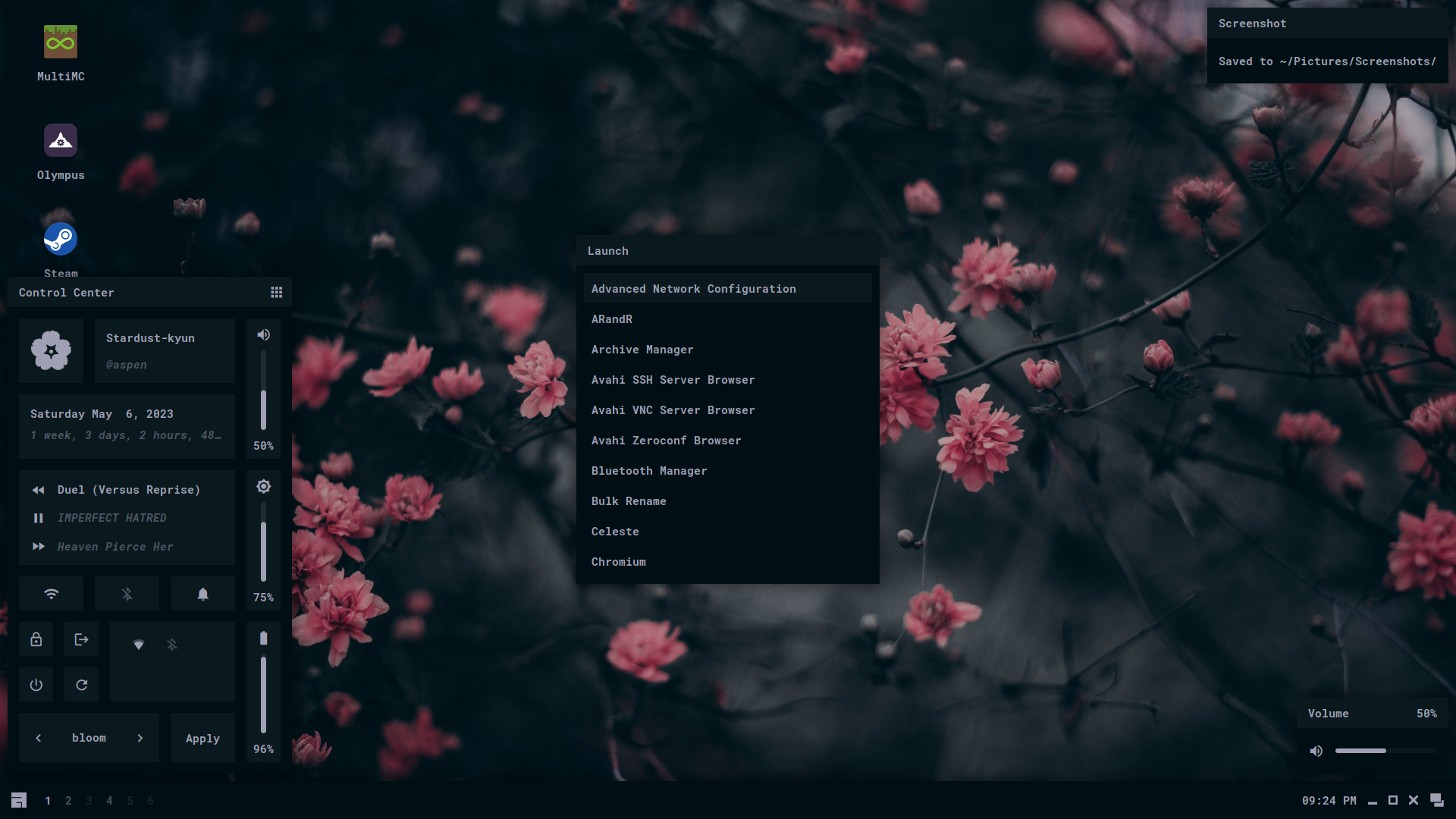This screenshot has height=819, width=1456.
Task: Click the power off icon
Action: [36, 685]
